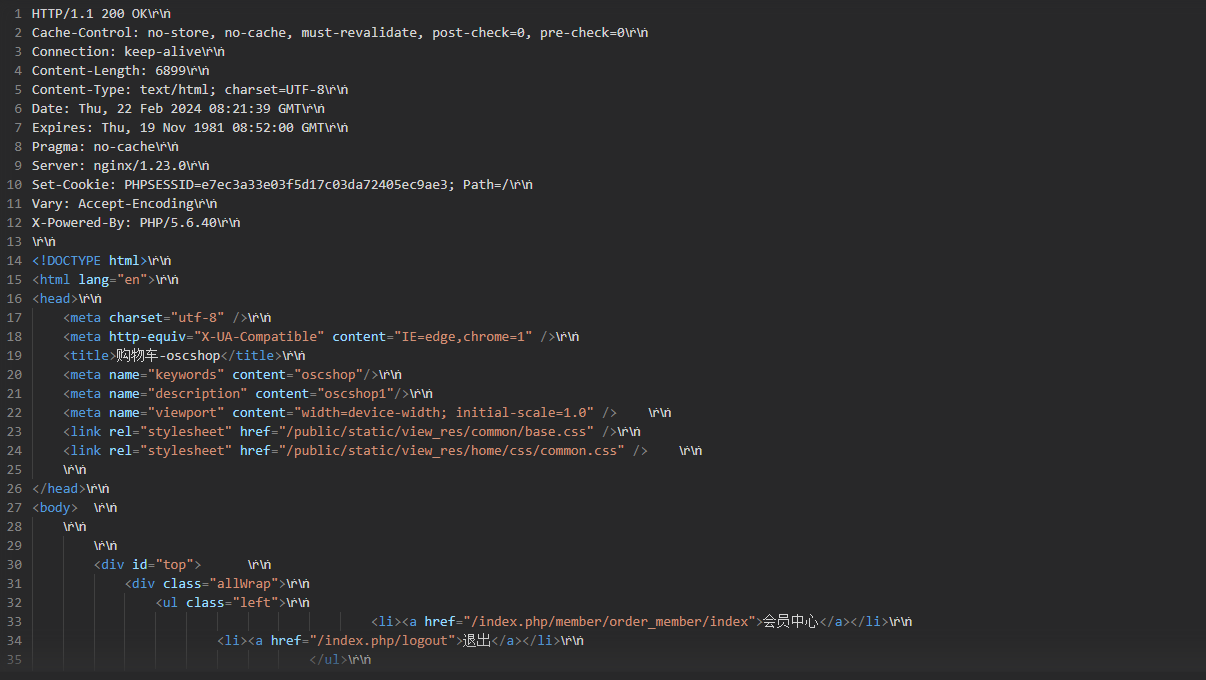Click "width=device-width; initial-scale=1.0" viewport content
The height and width of the screenshot is (680, 1206).
click(444, 413)
